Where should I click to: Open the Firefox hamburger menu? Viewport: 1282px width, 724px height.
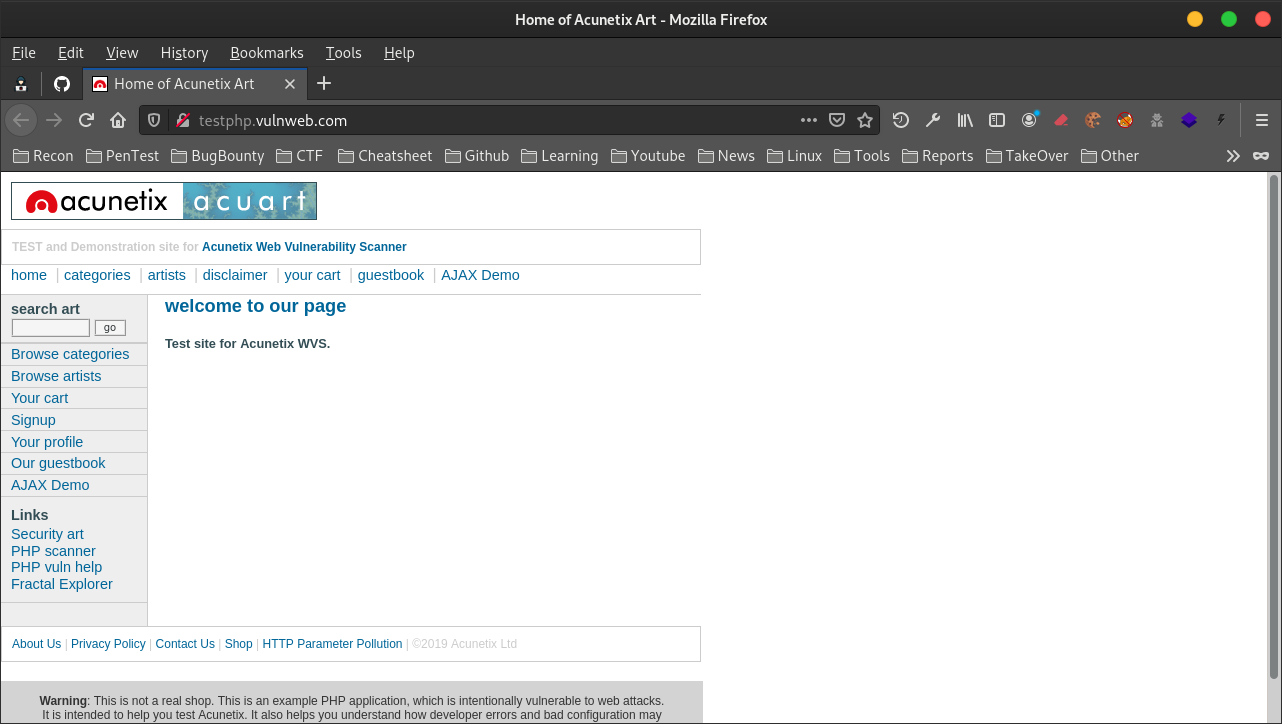(1262, 120)
